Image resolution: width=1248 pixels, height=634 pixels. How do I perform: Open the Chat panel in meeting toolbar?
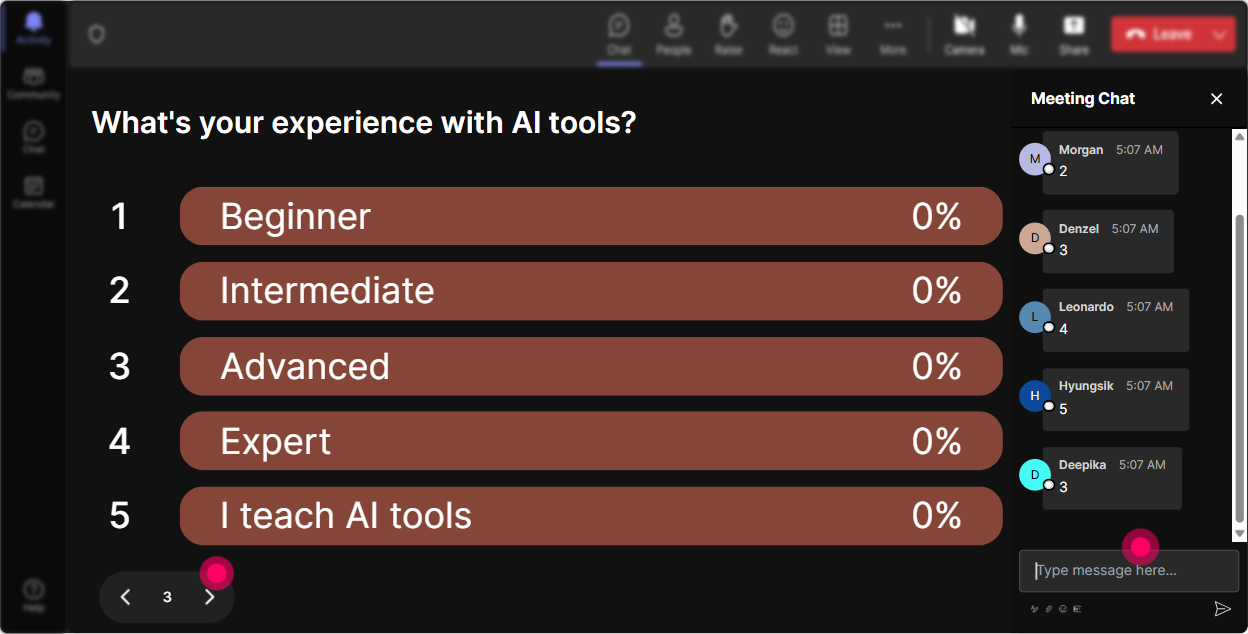619,34
